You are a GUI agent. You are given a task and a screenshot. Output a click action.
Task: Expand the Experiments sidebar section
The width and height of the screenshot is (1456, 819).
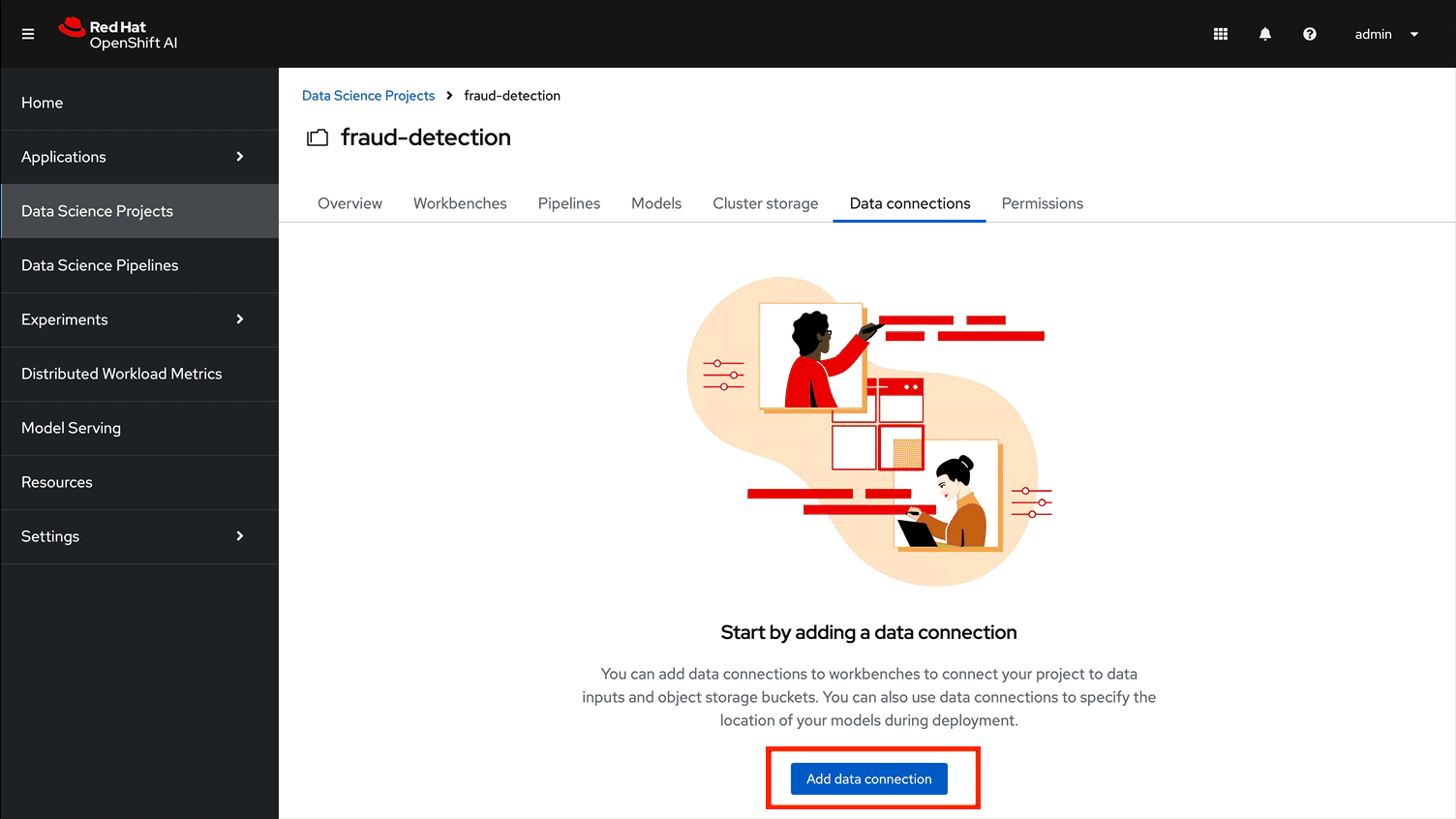click(x=64, y=319)
